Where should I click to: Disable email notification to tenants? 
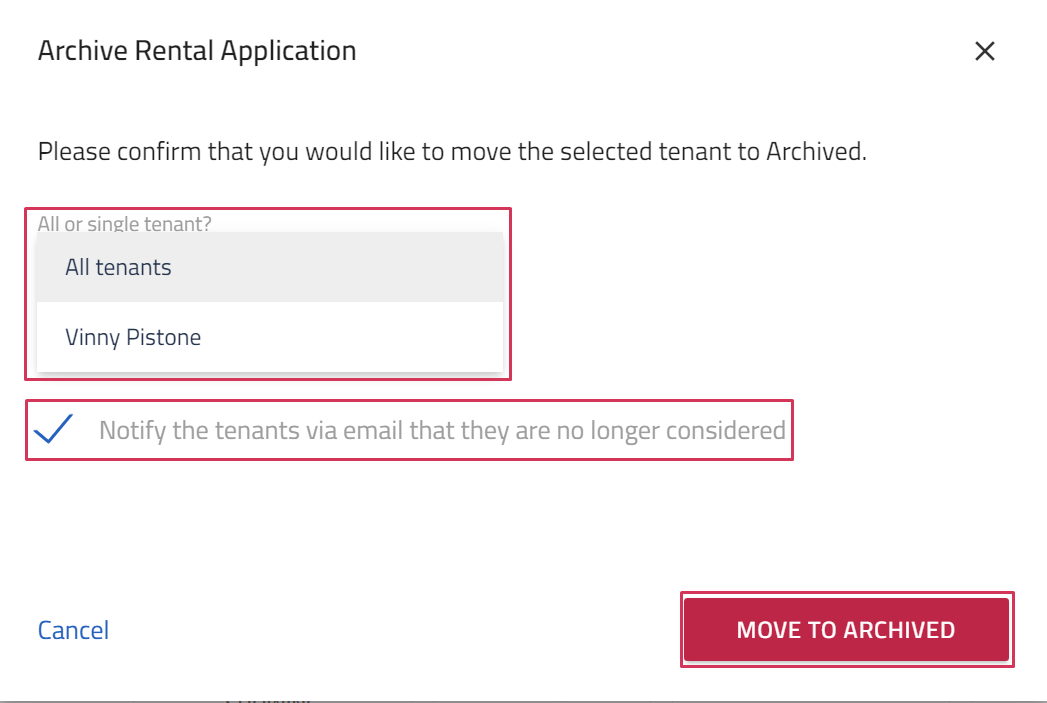point(53,429)
